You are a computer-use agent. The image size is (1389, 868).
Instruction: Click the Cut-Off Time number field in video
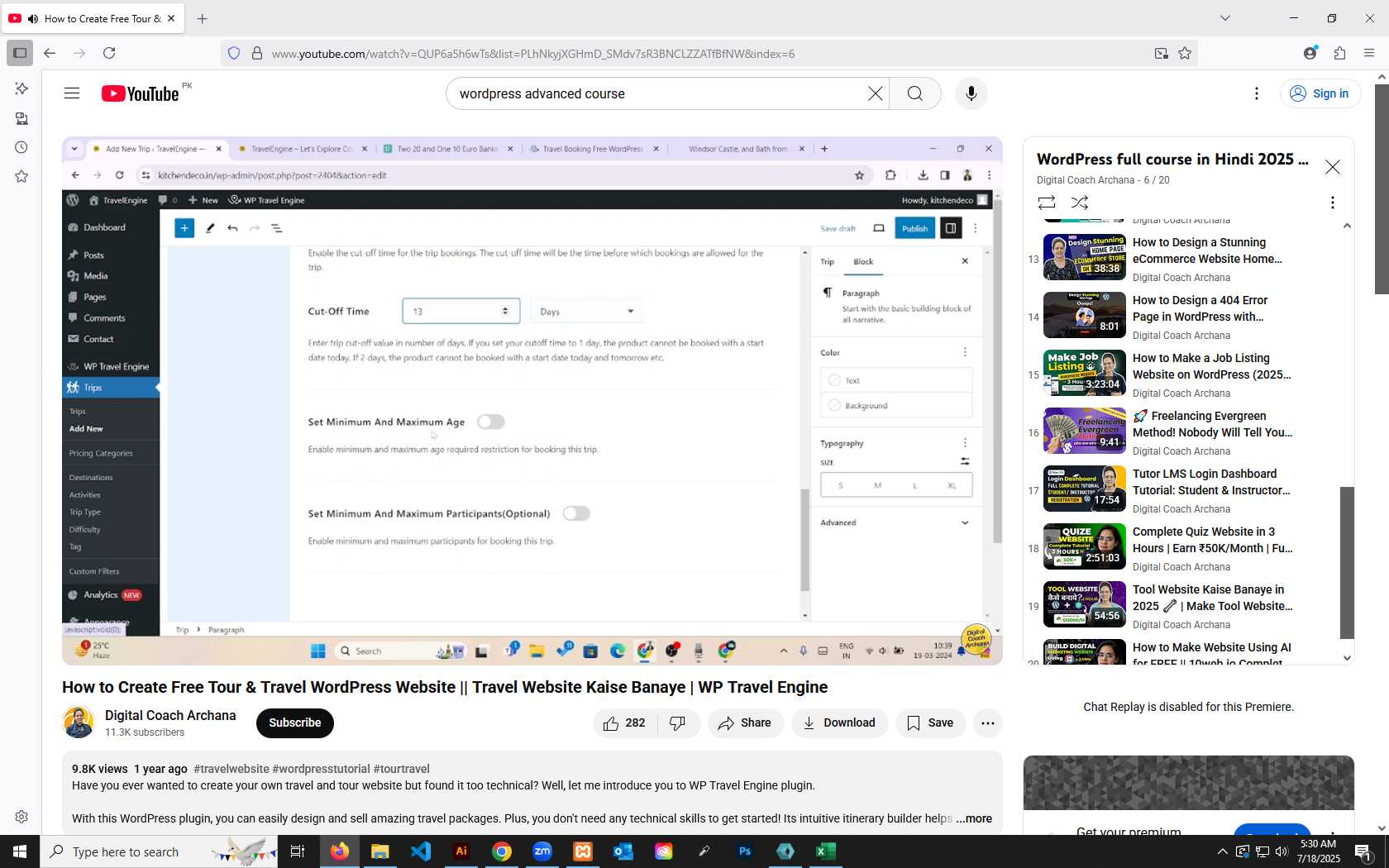pos(461,312)
